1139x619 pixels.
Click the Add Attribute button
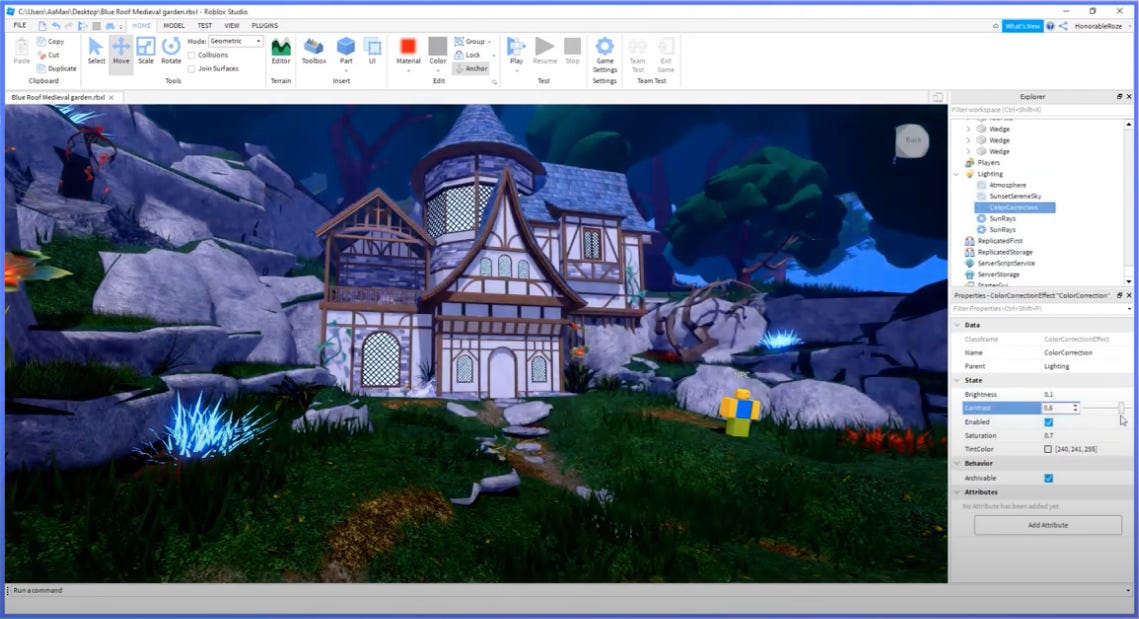tap(1047, 525)
